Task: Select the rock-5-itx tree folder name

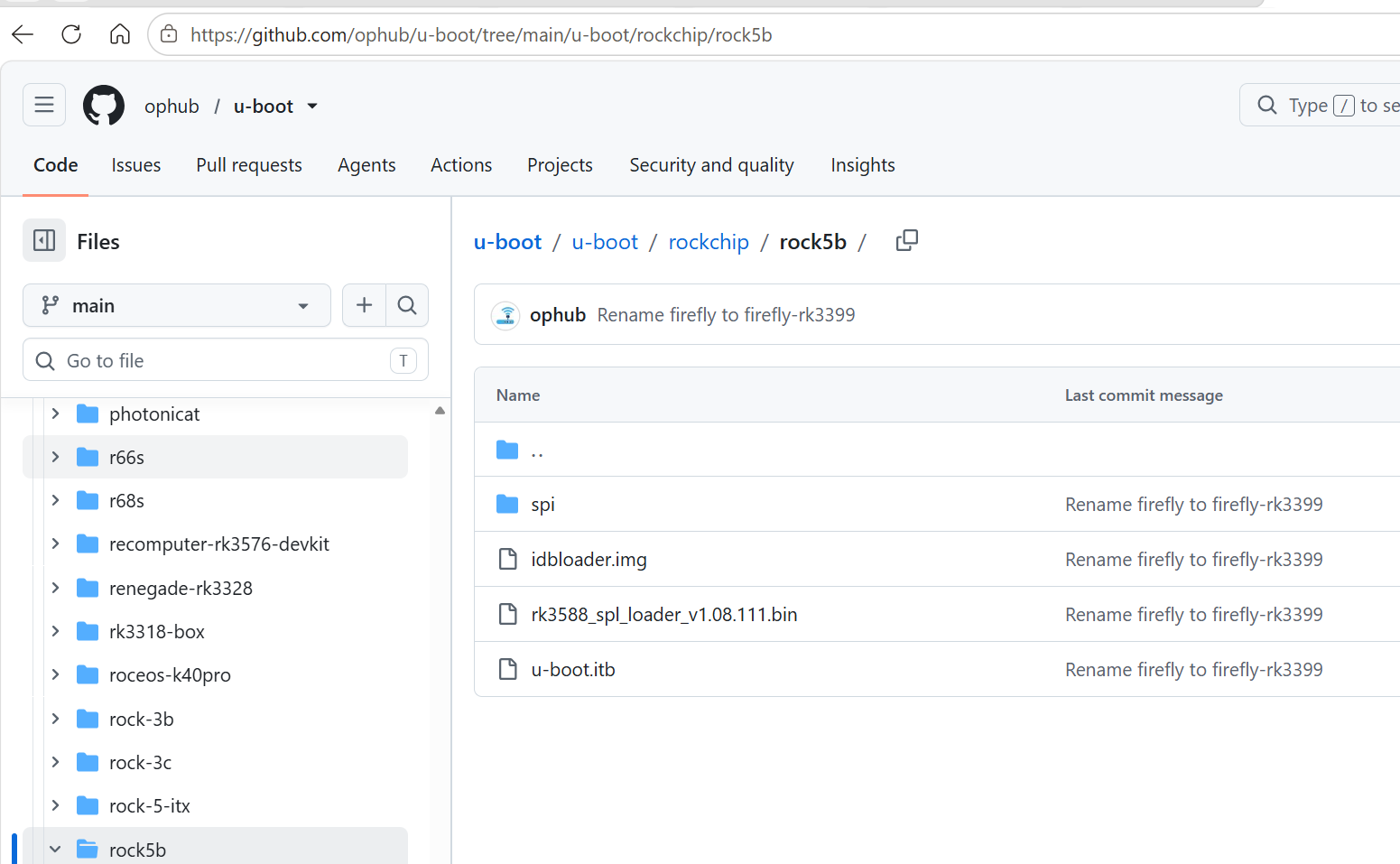Action: pyautogui.click(x=150, y=806)
